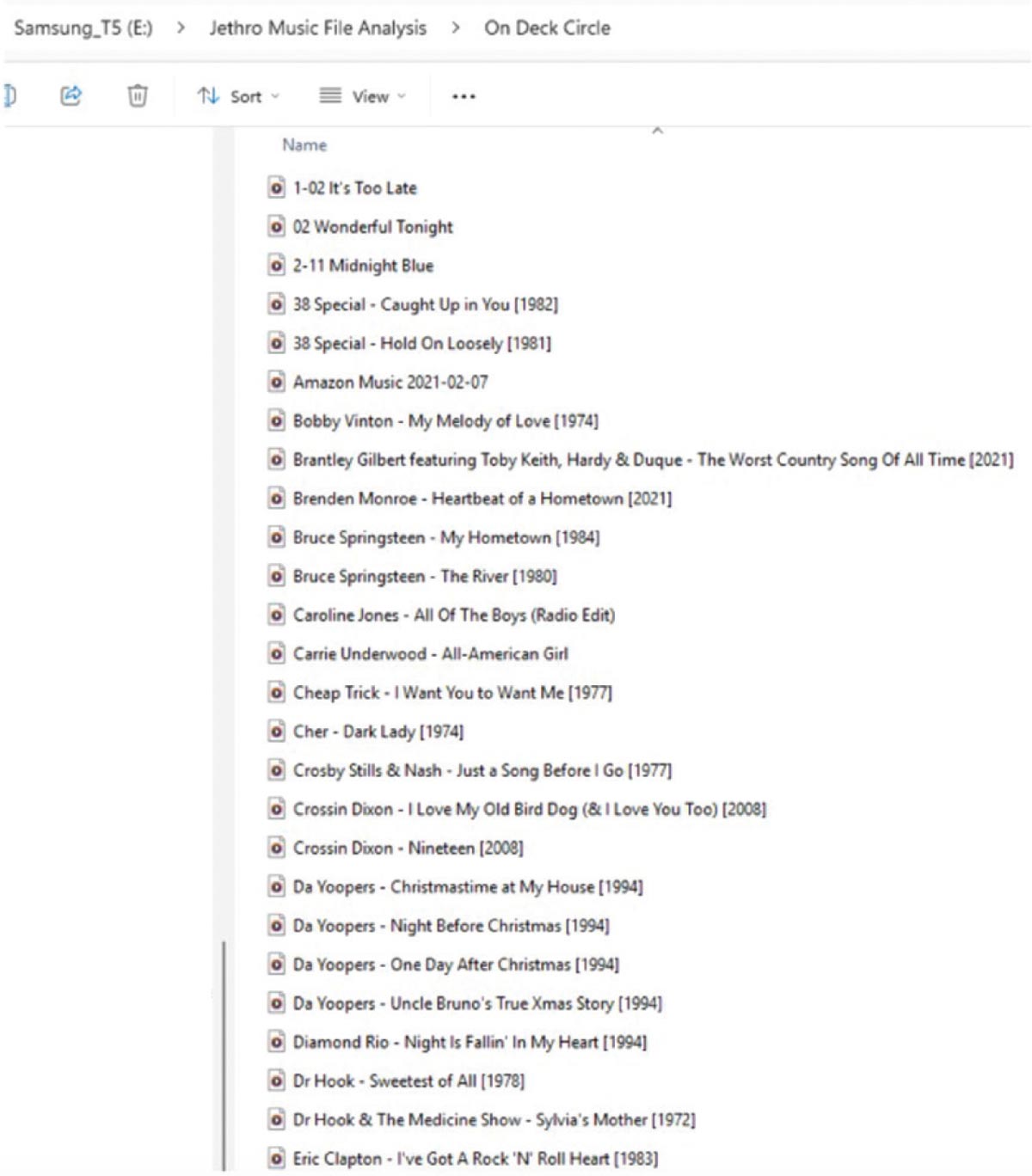Select Crossin Dixon - Nineteen [2008] file name

coord(408,848)
